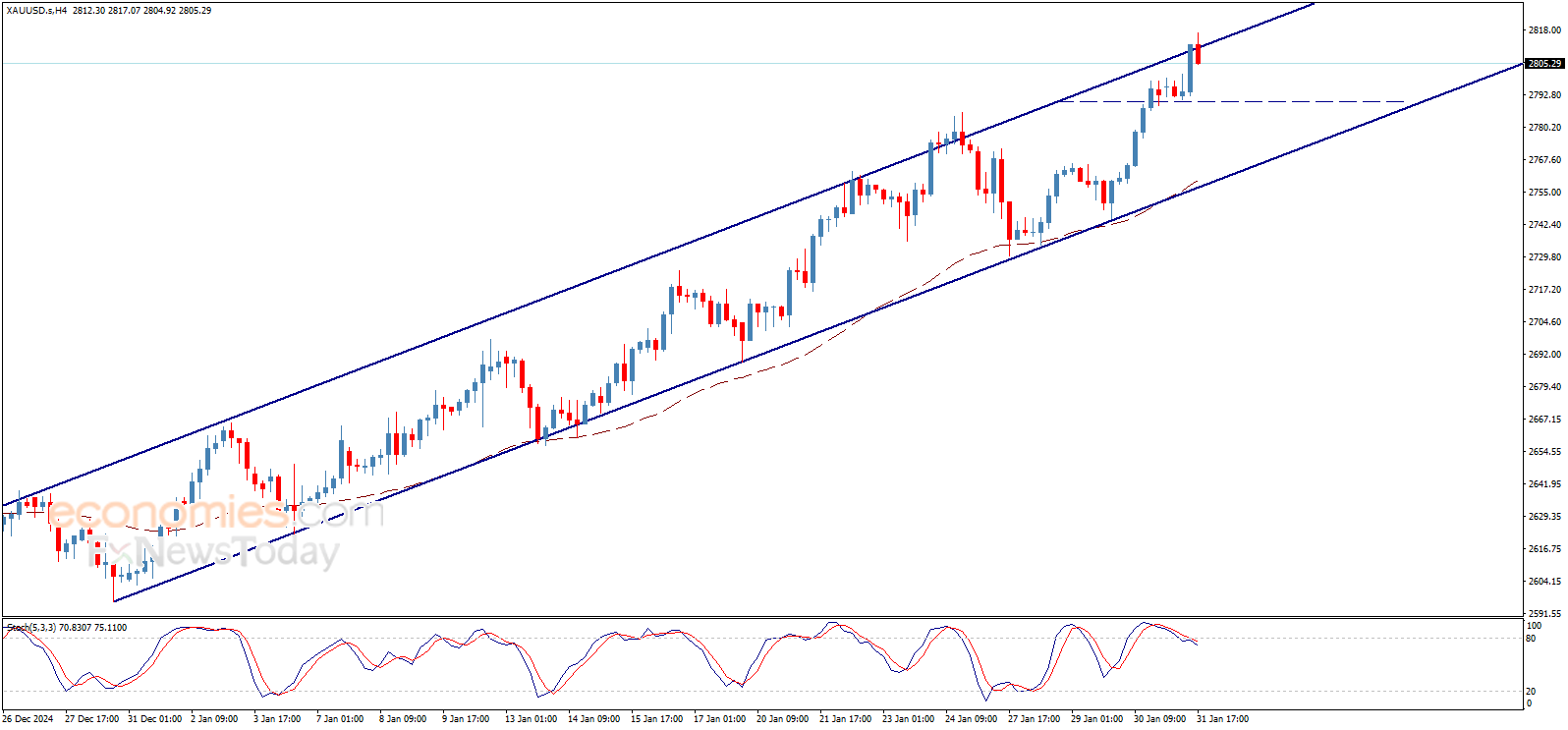Viewport: 1568px width, 730px height.
Task: Pick the 2755.00 price axis label
Action: (1544, 193)
